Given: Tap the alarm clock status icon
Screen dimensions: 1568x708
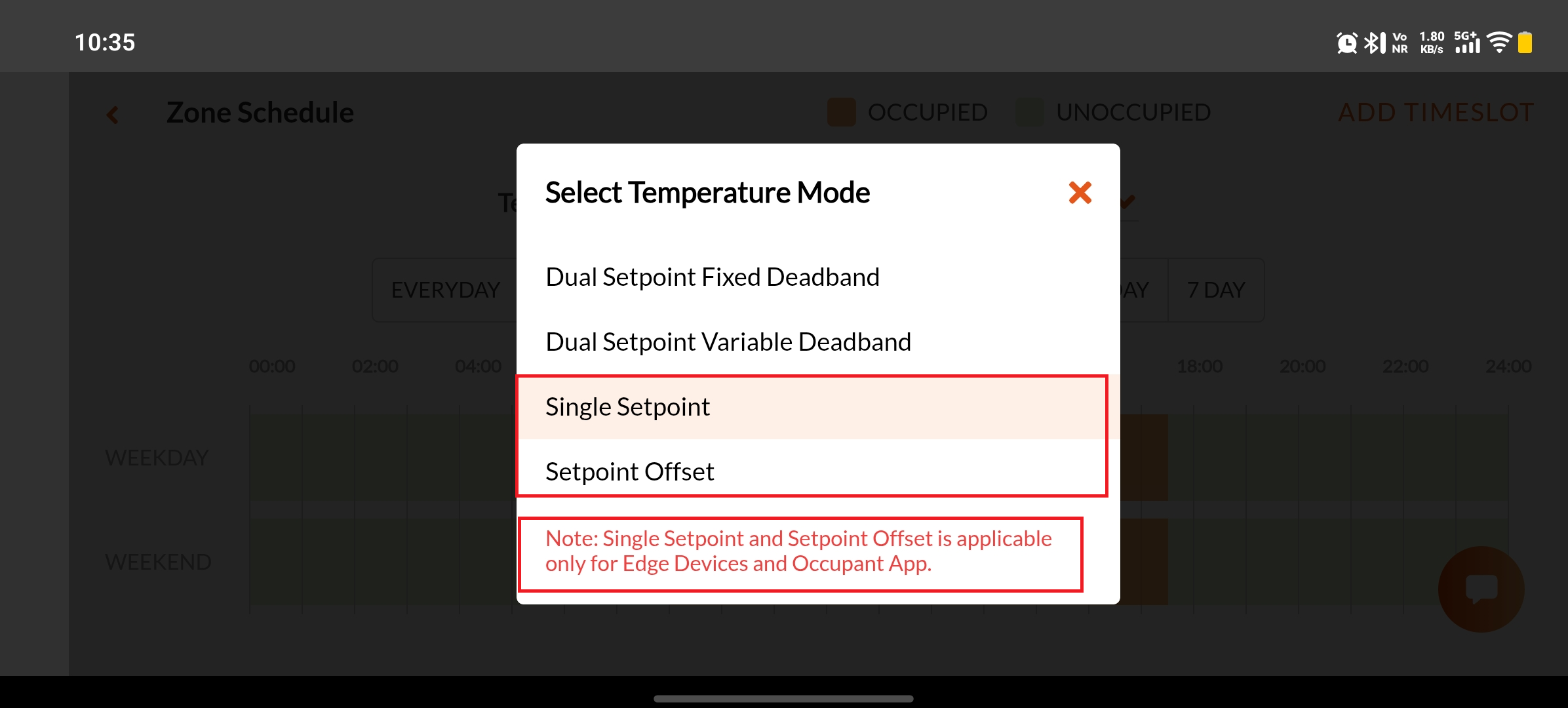Looking at the screenshot, I should tap(1346, 43).
